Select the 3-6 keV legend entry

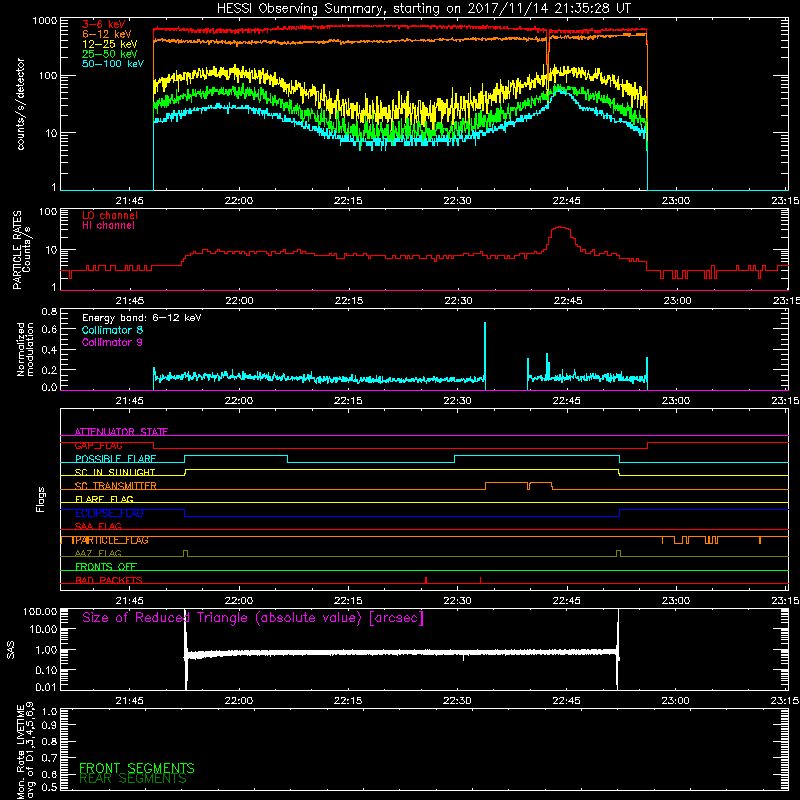click(x=104, y=24)
